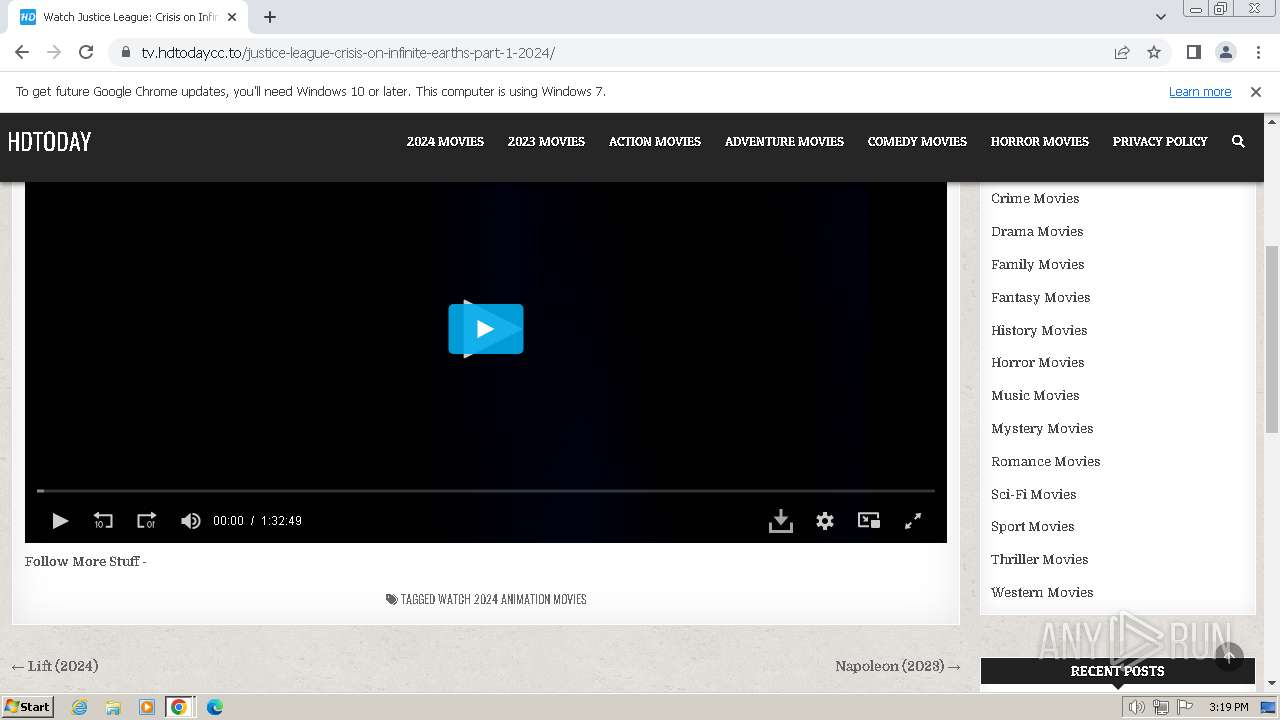Image resolution: width=1280 pixels, height=720 pixels.
Task: Share this page icon in address bar
Action: [1122, 52]
